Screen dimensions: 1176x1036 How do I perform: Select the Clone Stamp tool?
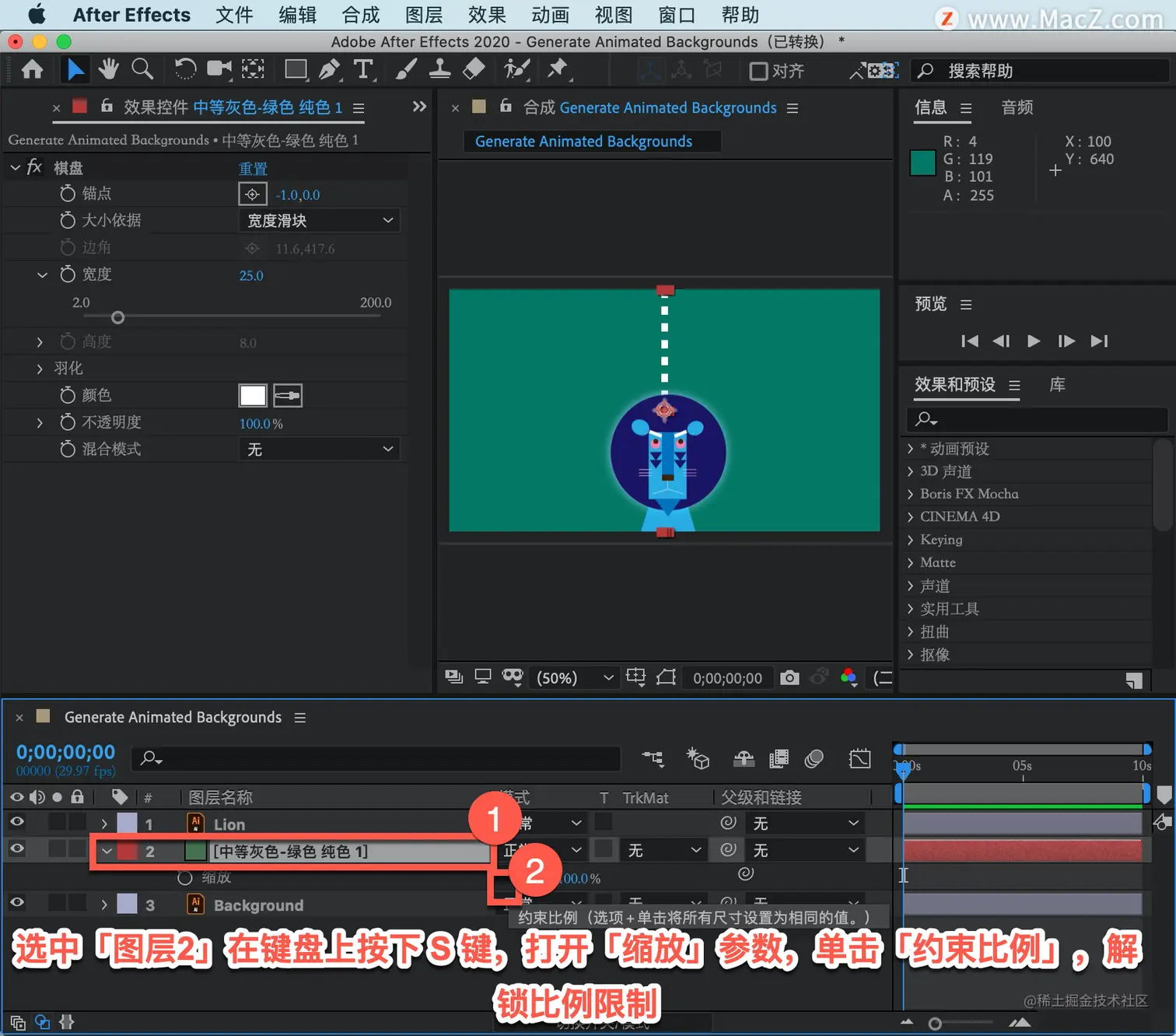[x=439, y=70]
